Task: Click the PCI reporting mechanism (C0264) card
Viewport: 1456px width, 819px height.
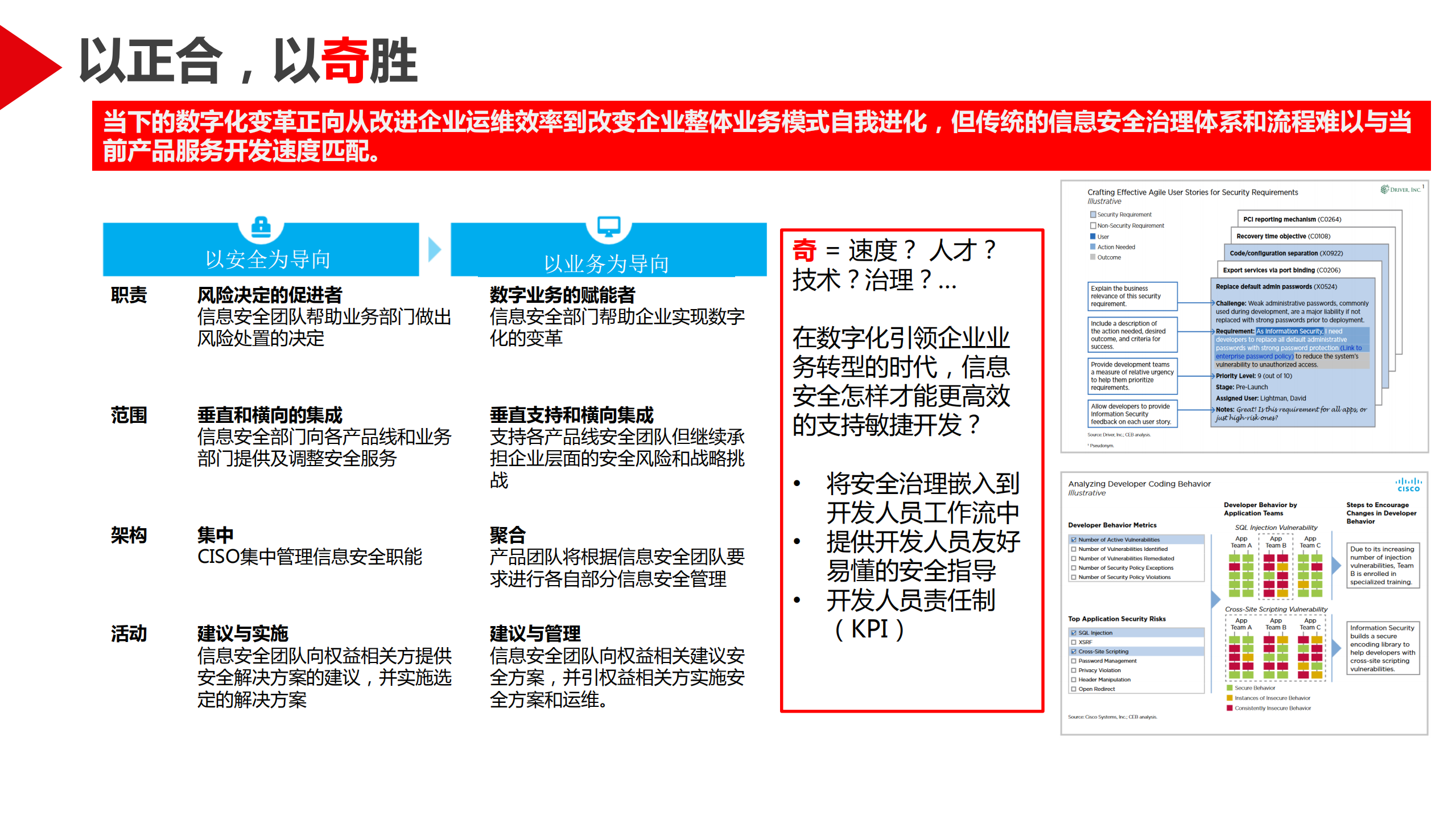Action: point(1293,219)
